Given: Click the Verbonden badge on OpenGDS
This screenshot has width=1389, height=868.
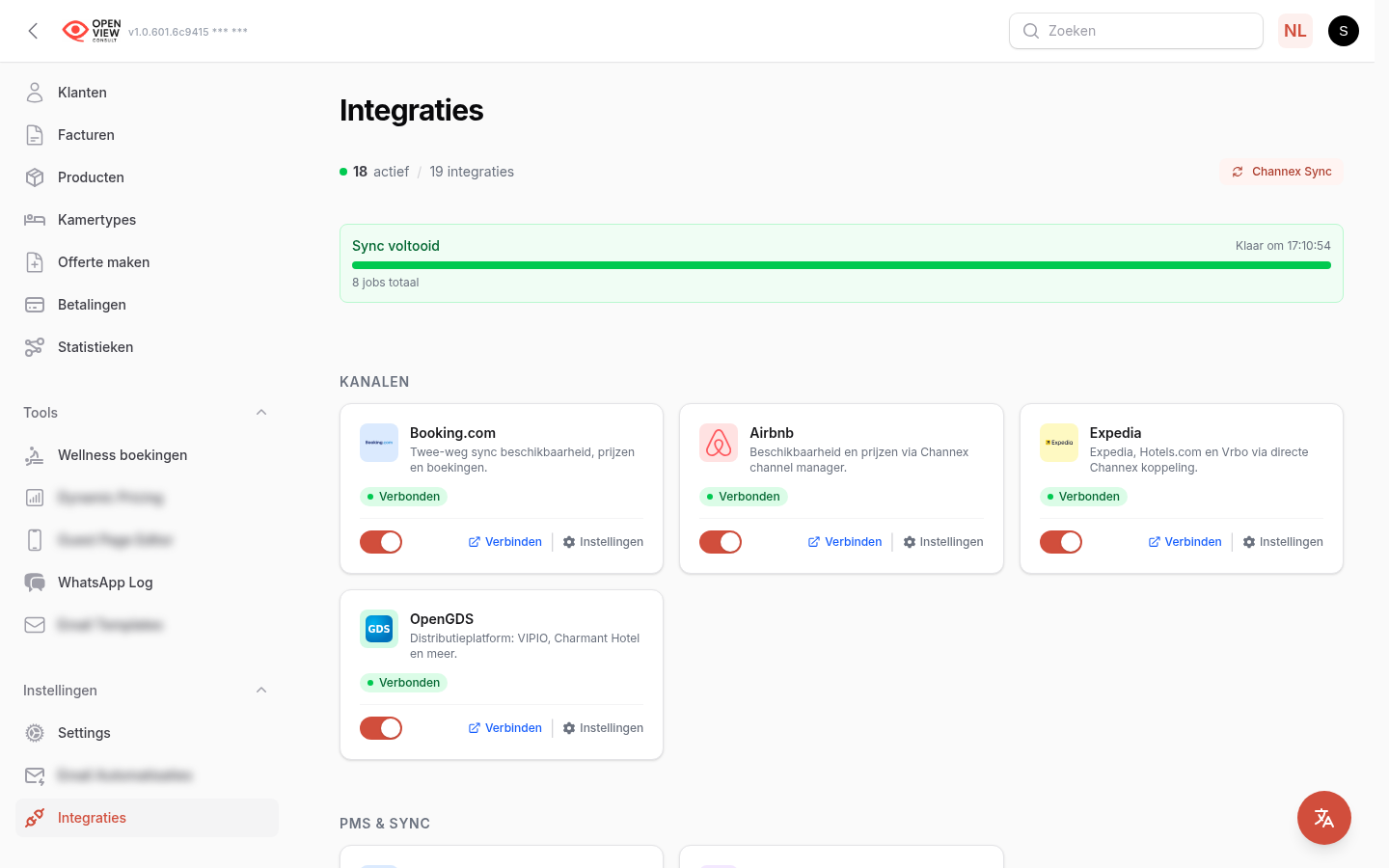Looking at the screenshot, I should [x=403, y=683].
